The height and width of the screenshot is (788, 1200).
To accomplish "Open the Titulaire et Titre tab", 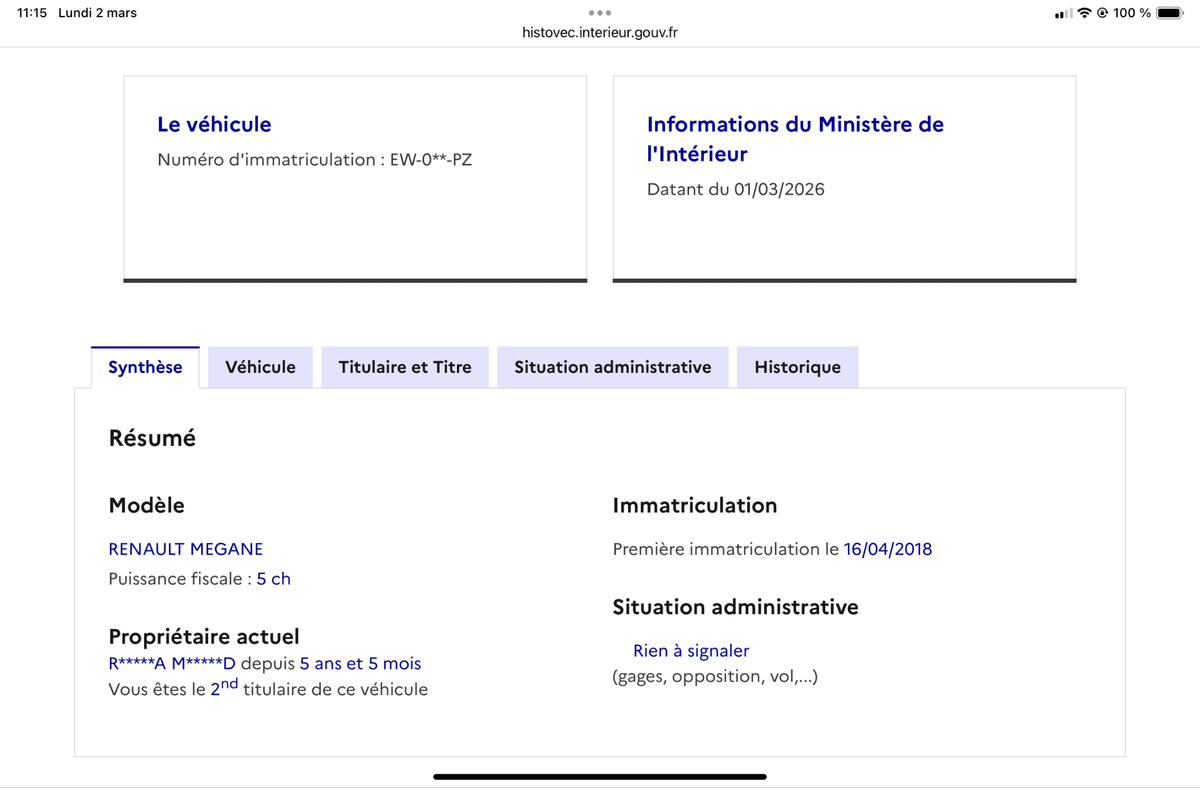I will [x=404, y=367].
